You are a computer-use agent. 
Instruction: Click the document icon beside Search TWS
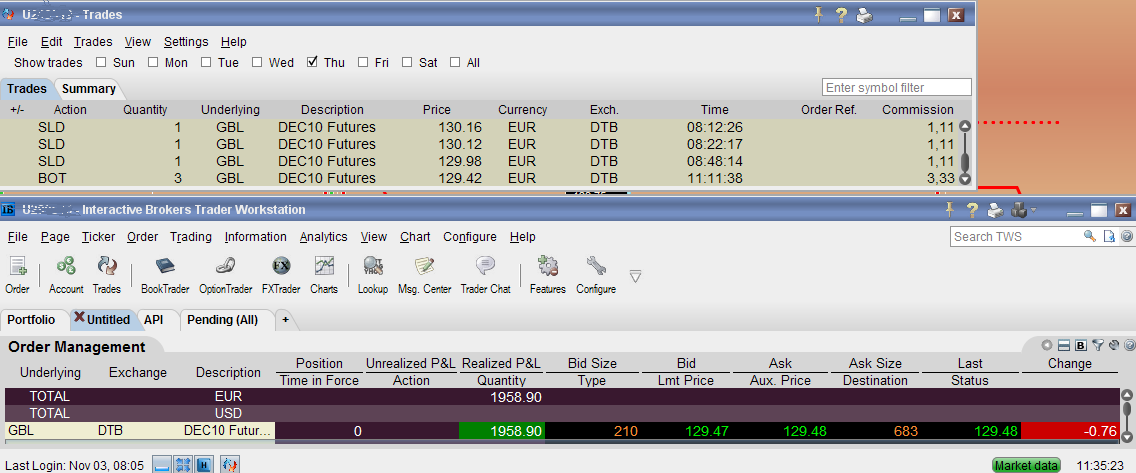click(1108, 236)
